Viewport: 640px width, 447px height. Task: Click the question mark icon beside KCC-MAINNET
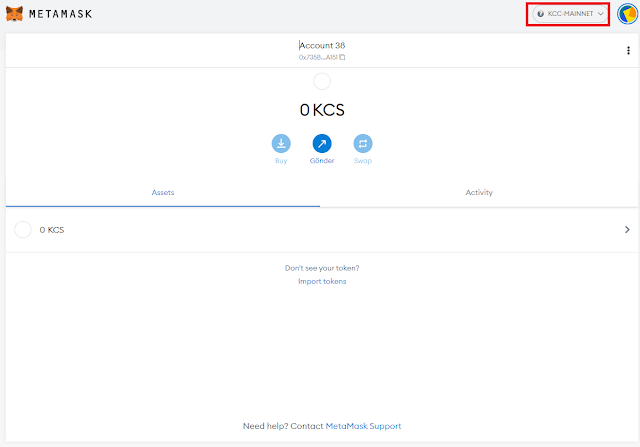(x=541, y=14)
